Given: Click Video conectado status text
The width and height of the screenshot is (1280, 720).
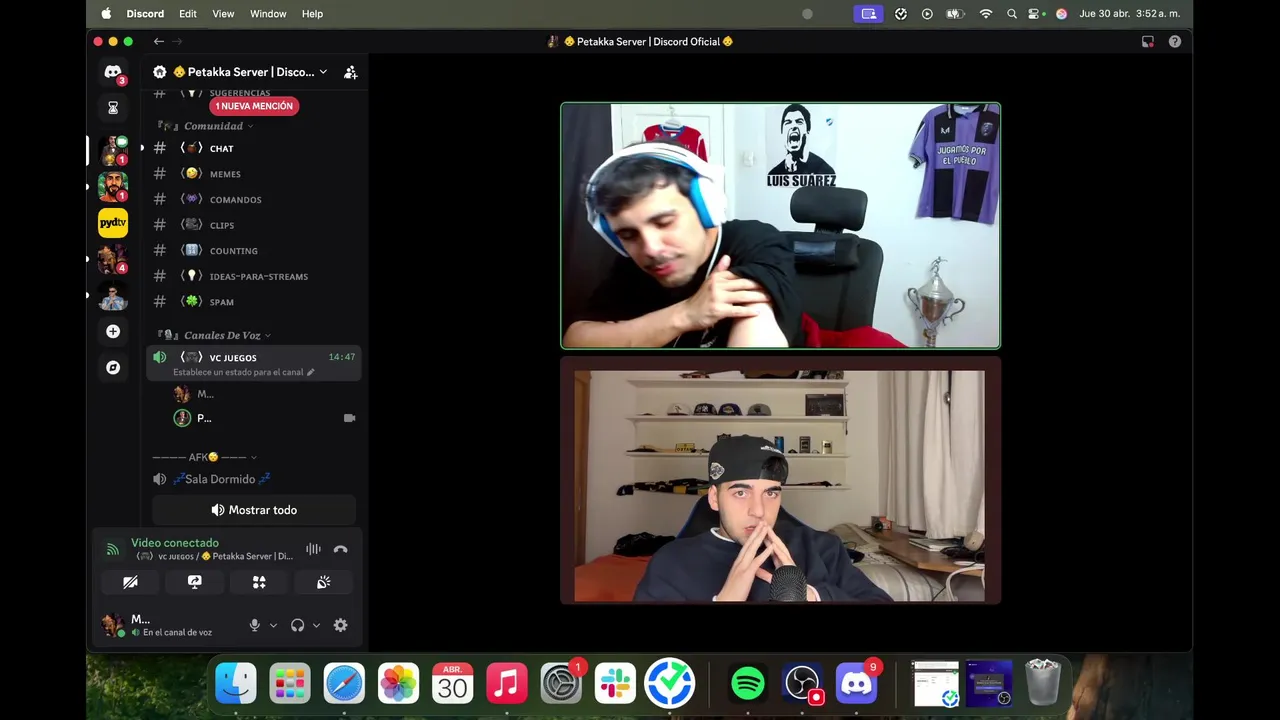Looking at the screenshot, I should click(x=175, y=543).
